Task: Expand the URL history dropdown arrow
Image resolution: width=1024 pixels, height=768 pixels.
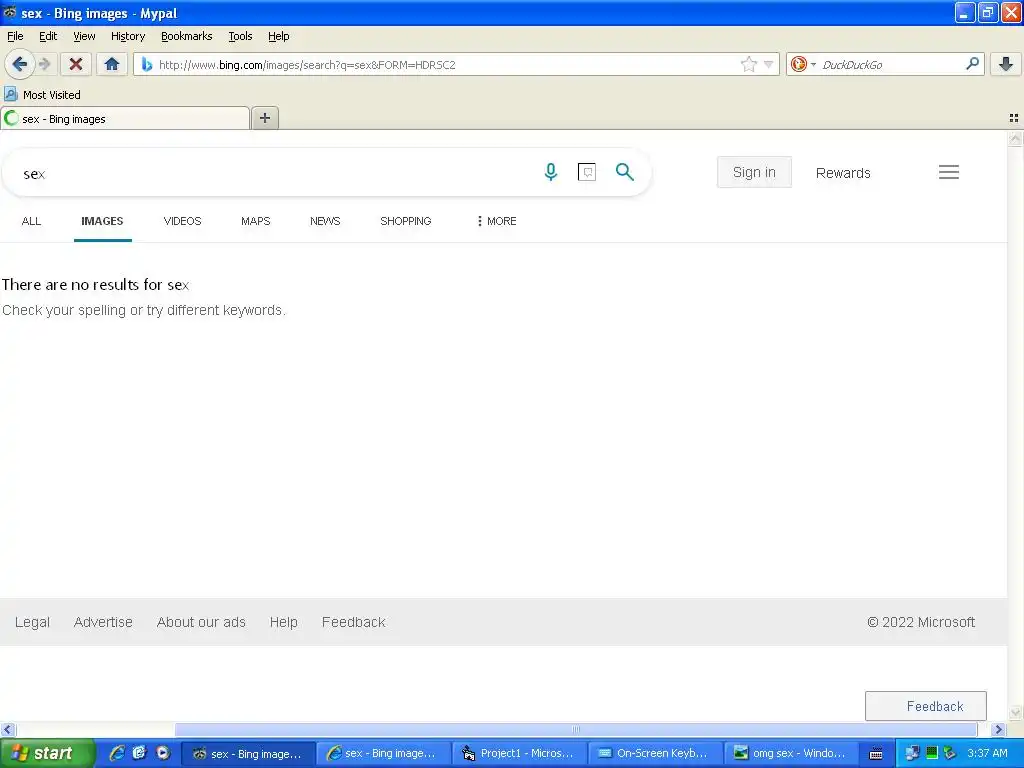Action: (x=768, y=64)
